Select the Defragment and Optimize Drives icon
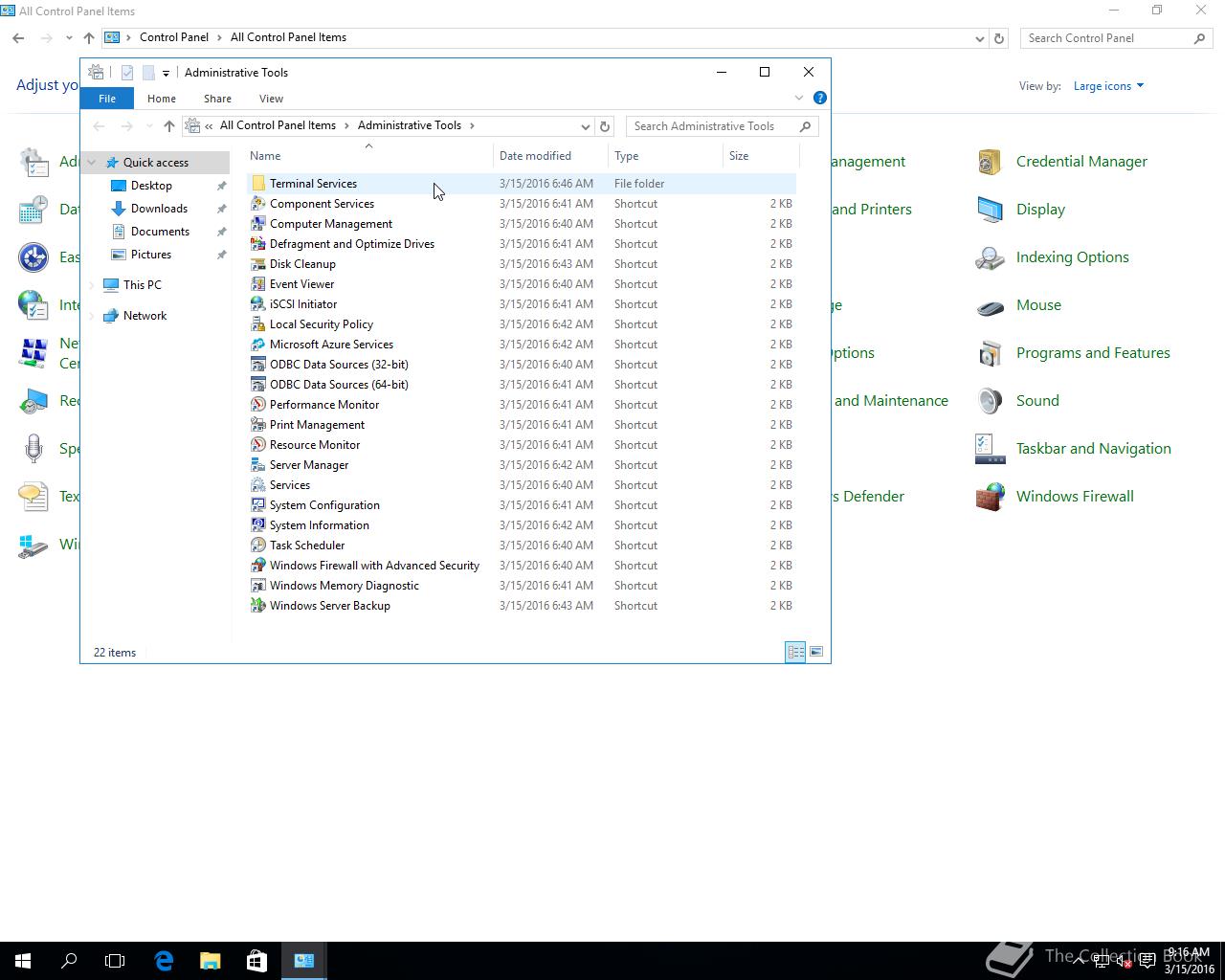Image resolution: width=1225 pixels, height=980 pixels. pyautogui.click(x=257, y=244)
